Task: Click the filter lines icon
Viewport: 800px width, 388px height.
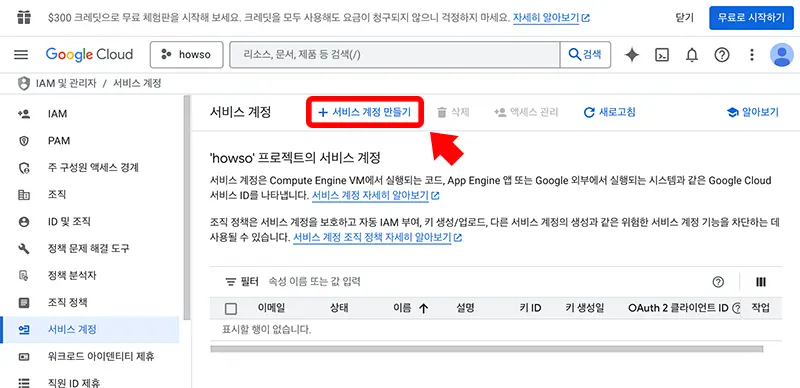Action: click(231, 282)
